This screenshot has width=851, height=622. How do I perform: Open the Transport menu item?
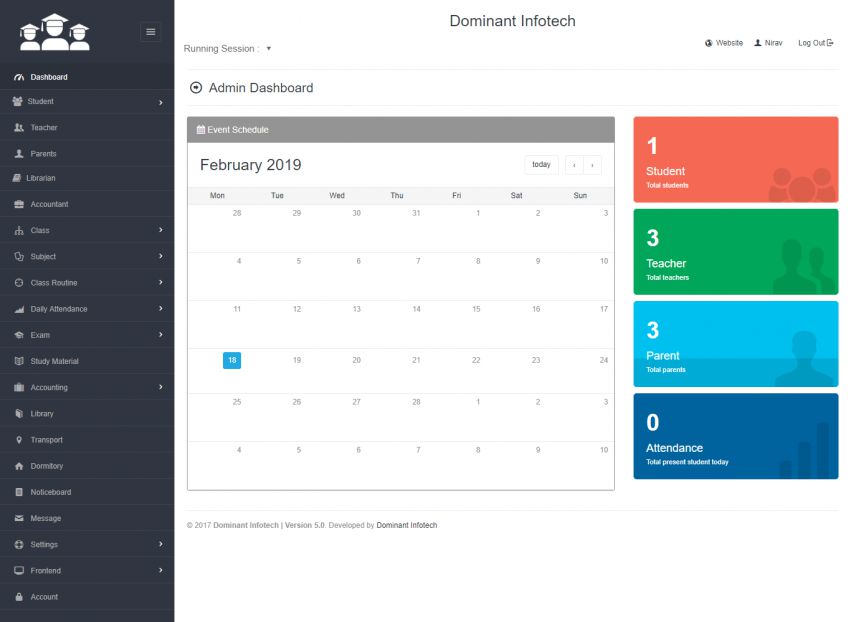tap(87, 440)
